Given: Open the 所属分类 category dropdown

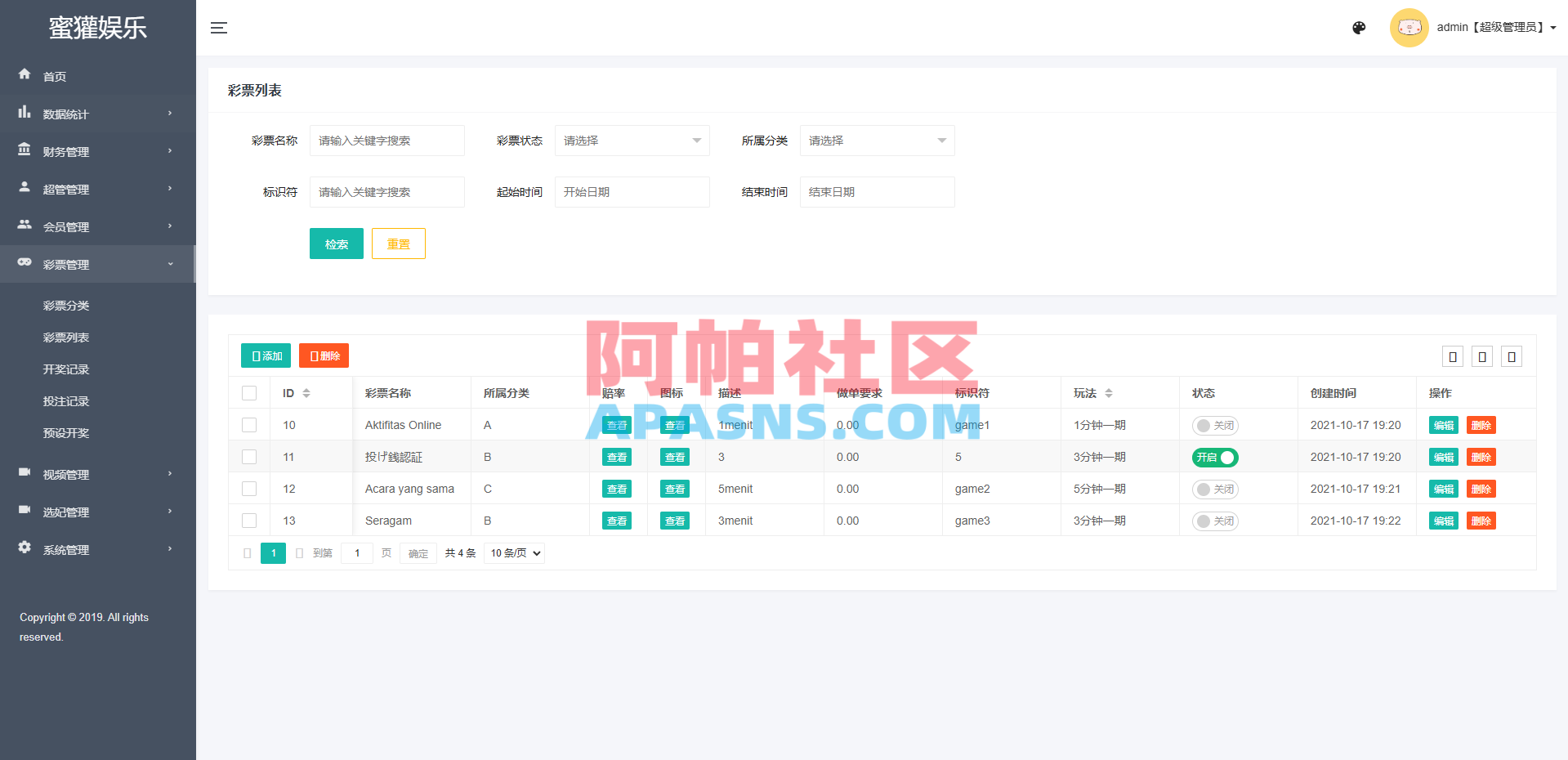Looking at the screenshot, I should 877,141.
